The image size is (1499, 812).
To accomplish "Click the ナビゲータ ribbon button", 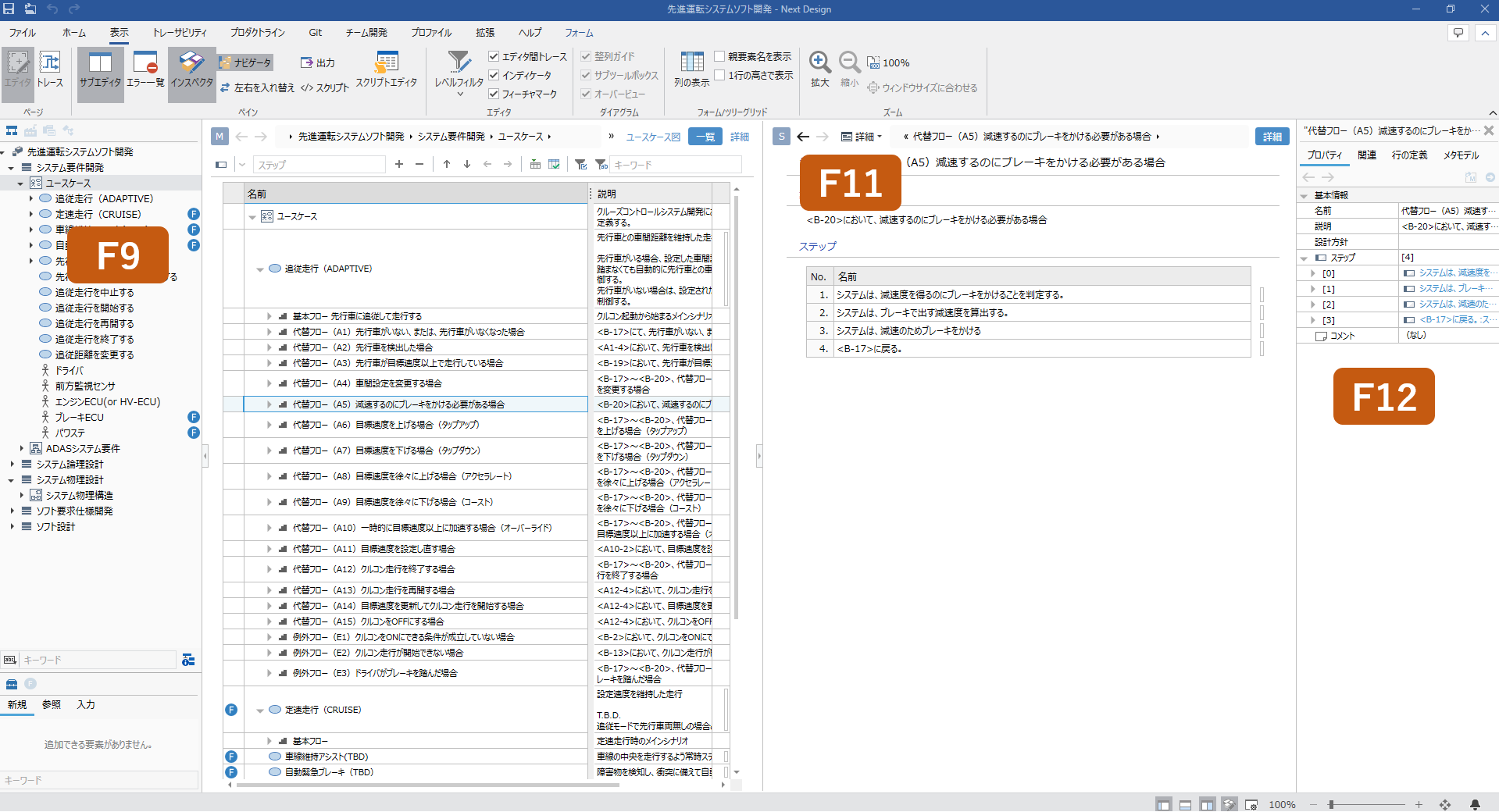I will coord(245,62).
